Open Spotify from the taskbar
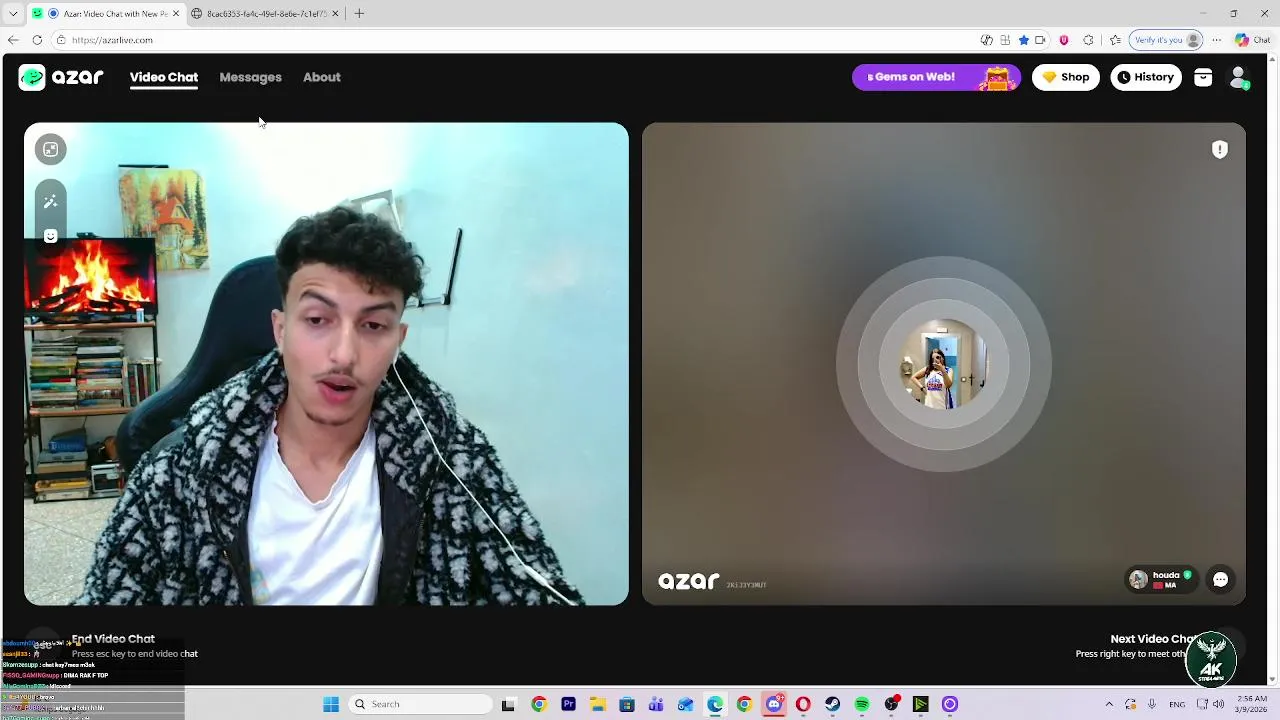This screenshot has width=1280, height=720. [862, 704]
